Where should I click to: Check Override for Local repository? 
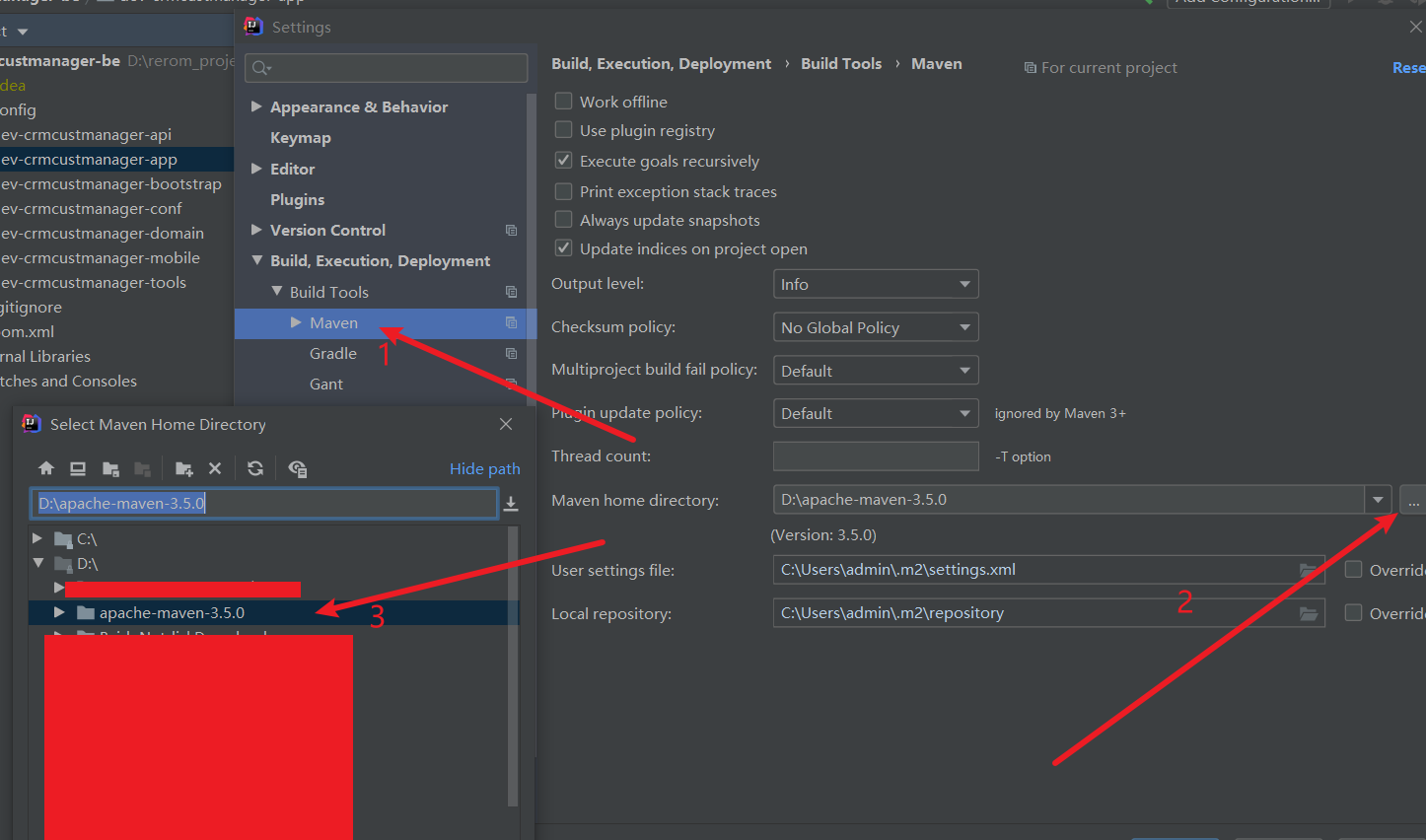(1353, 612)
